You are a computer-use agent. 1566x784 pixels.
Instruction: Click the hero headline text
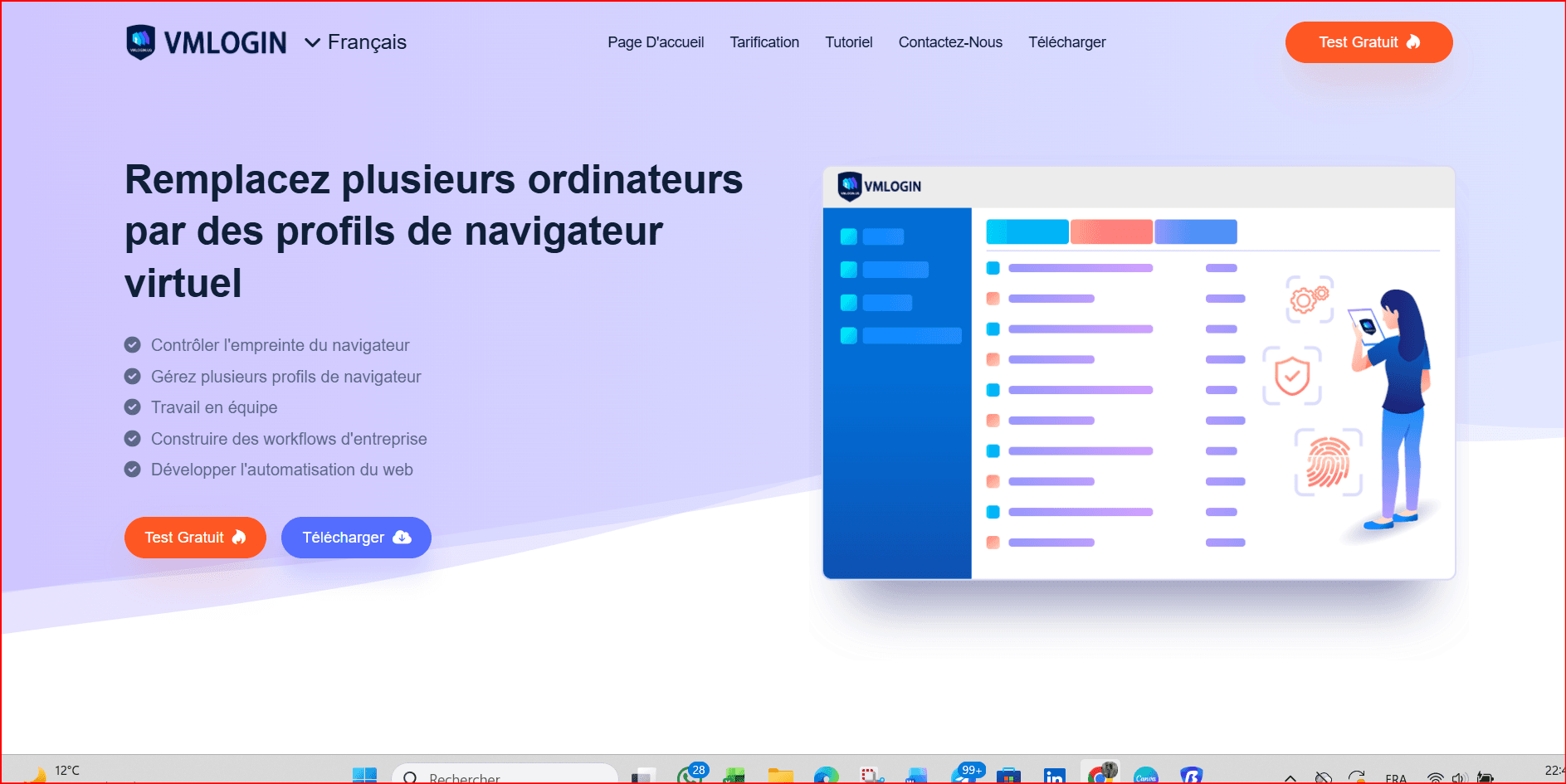433,231
